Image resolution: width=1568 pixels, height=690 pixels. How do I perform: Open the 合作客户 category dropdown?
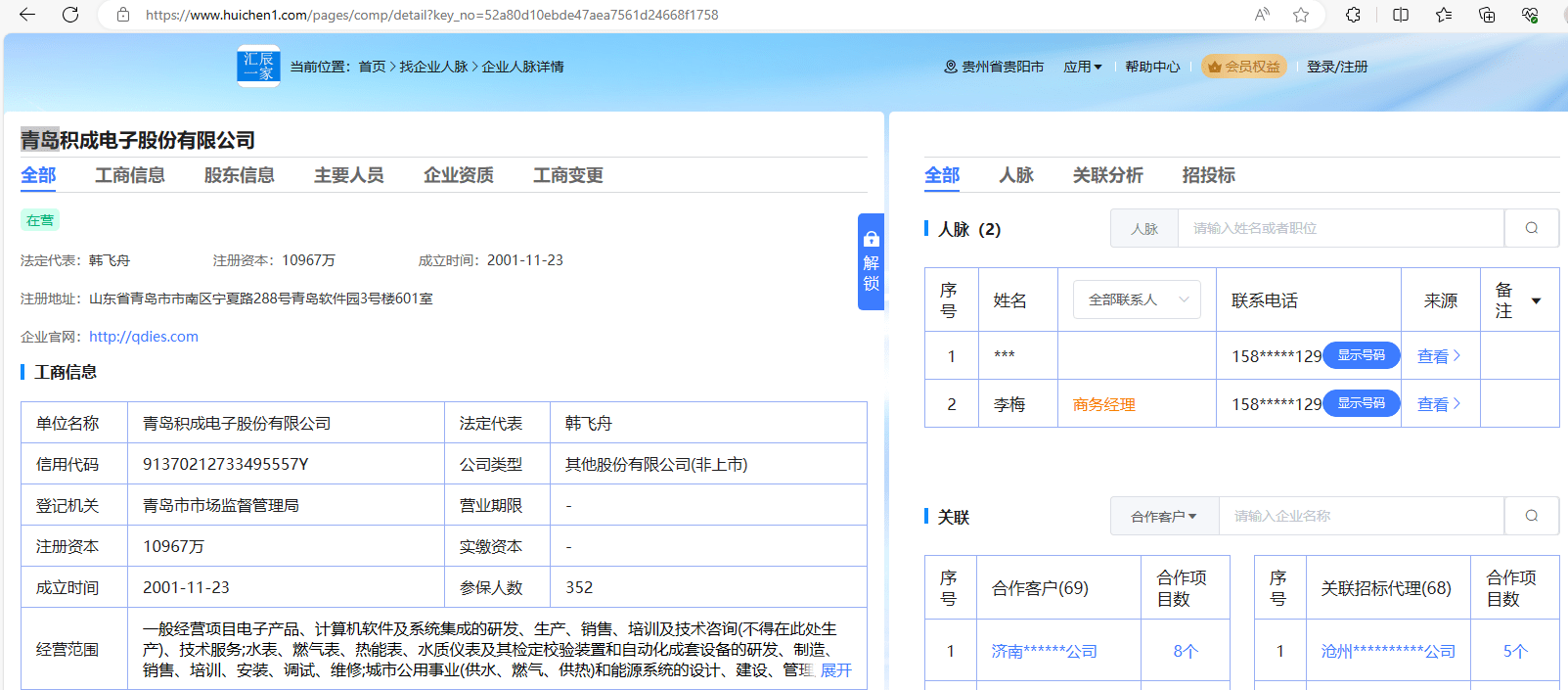click(1164, 516)
